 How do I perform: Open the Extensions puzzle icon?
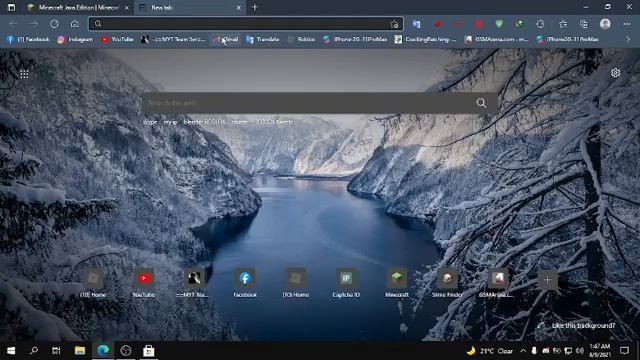tap(540, 24)
